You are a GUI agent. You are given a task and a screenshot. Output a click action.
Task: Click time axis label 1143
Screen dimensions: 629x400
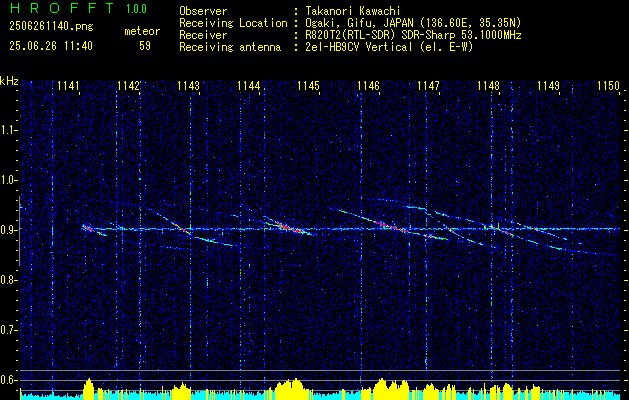pyautogui.click(x=188, y=85)
